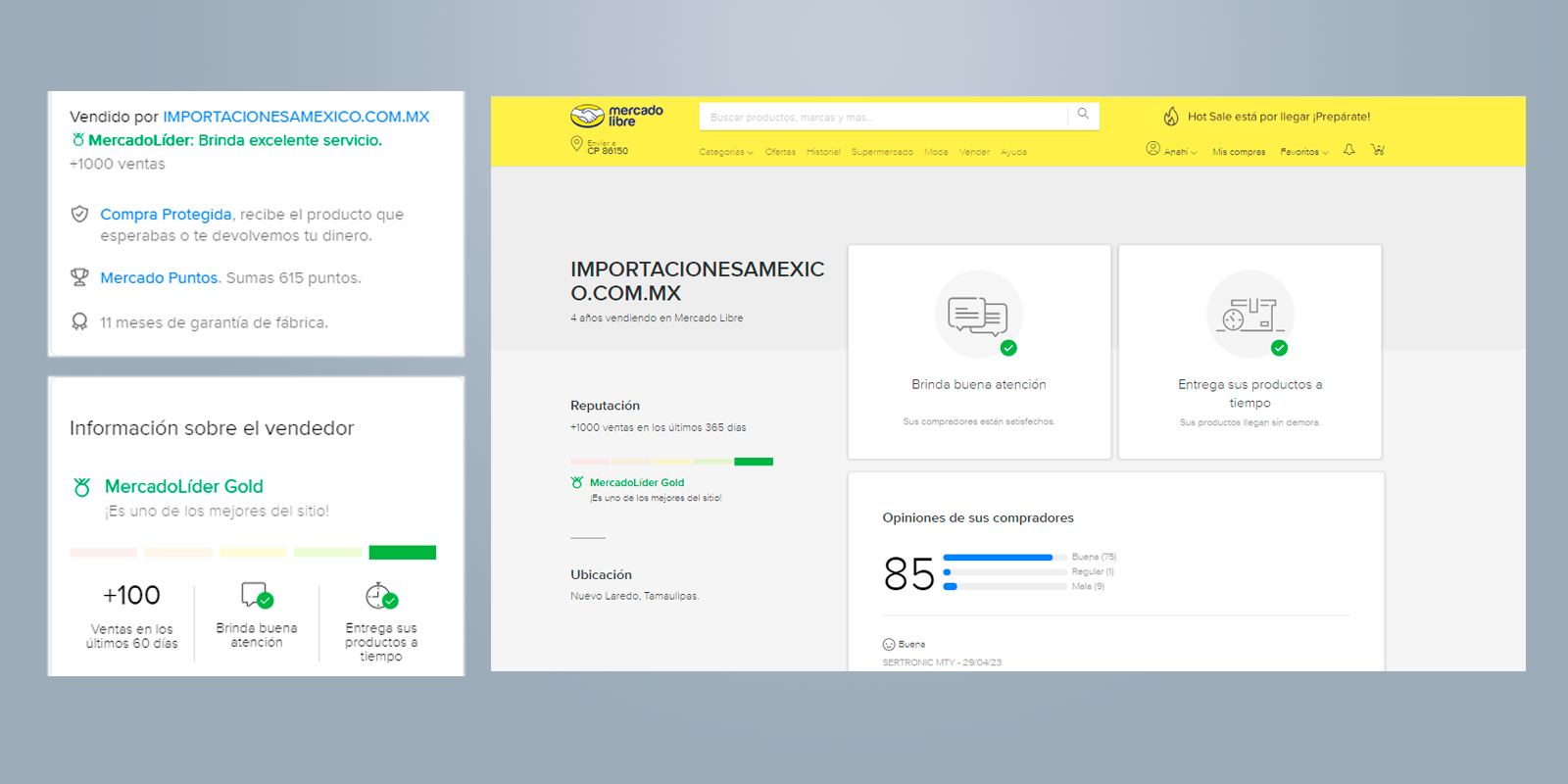Click the Hot Sale flame icon
The width and height of the screenshot is (1568, 784).
[x=1171, y=117]
